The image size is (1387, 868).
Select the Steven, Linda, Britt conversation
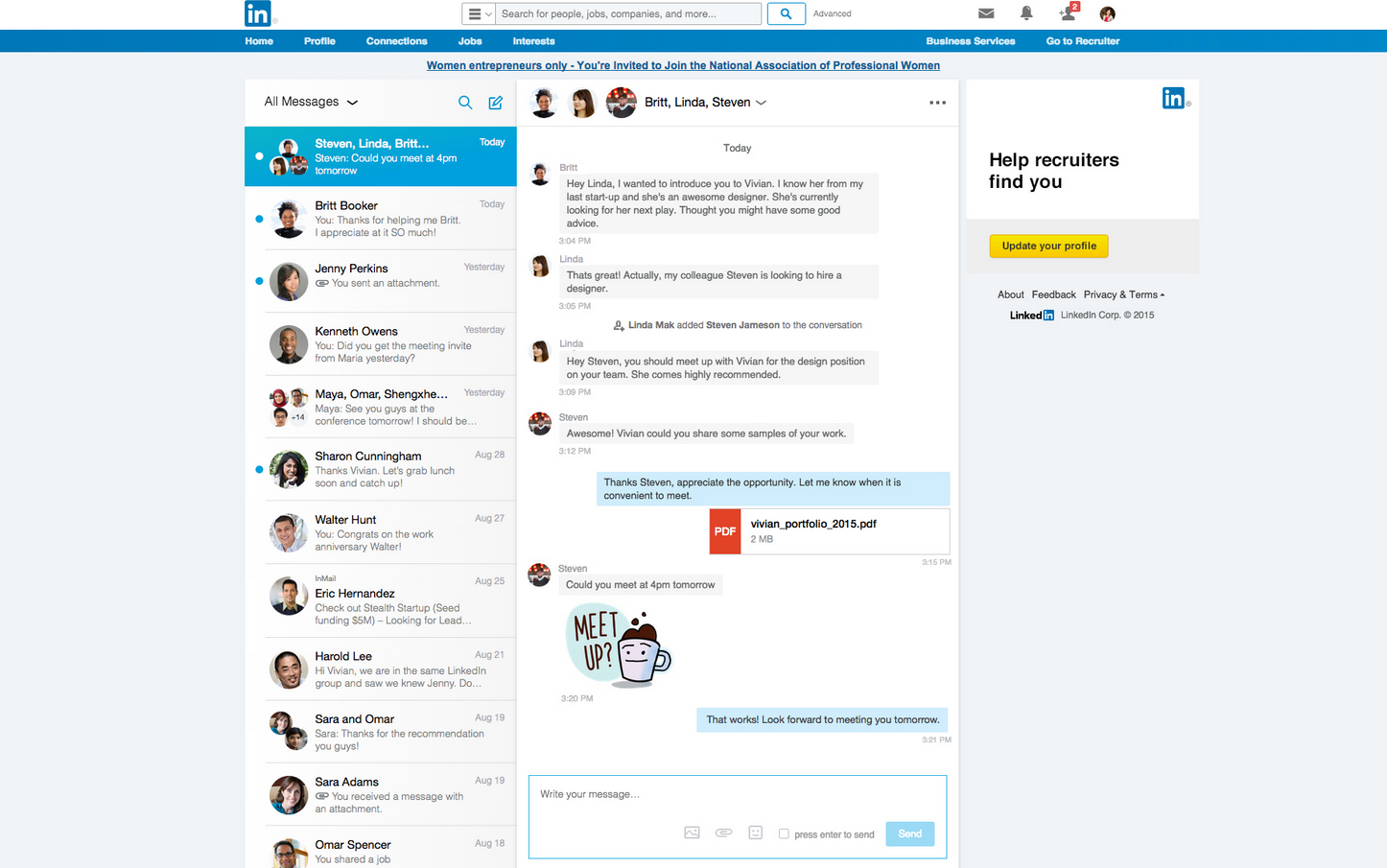point(381,156)
